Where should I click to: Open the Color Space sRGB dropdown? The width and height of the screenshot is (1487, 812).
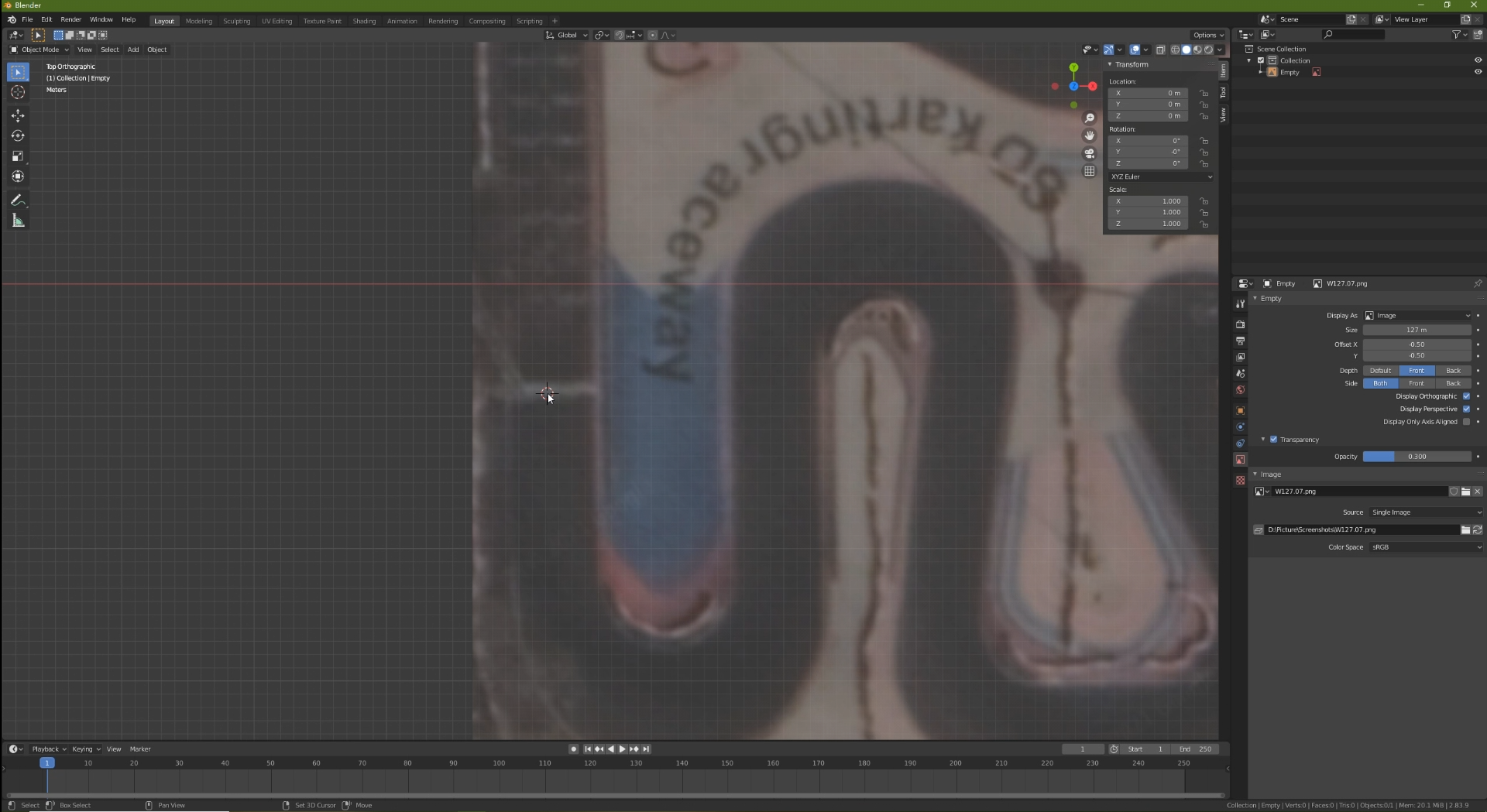click(x=1426, y=547)
